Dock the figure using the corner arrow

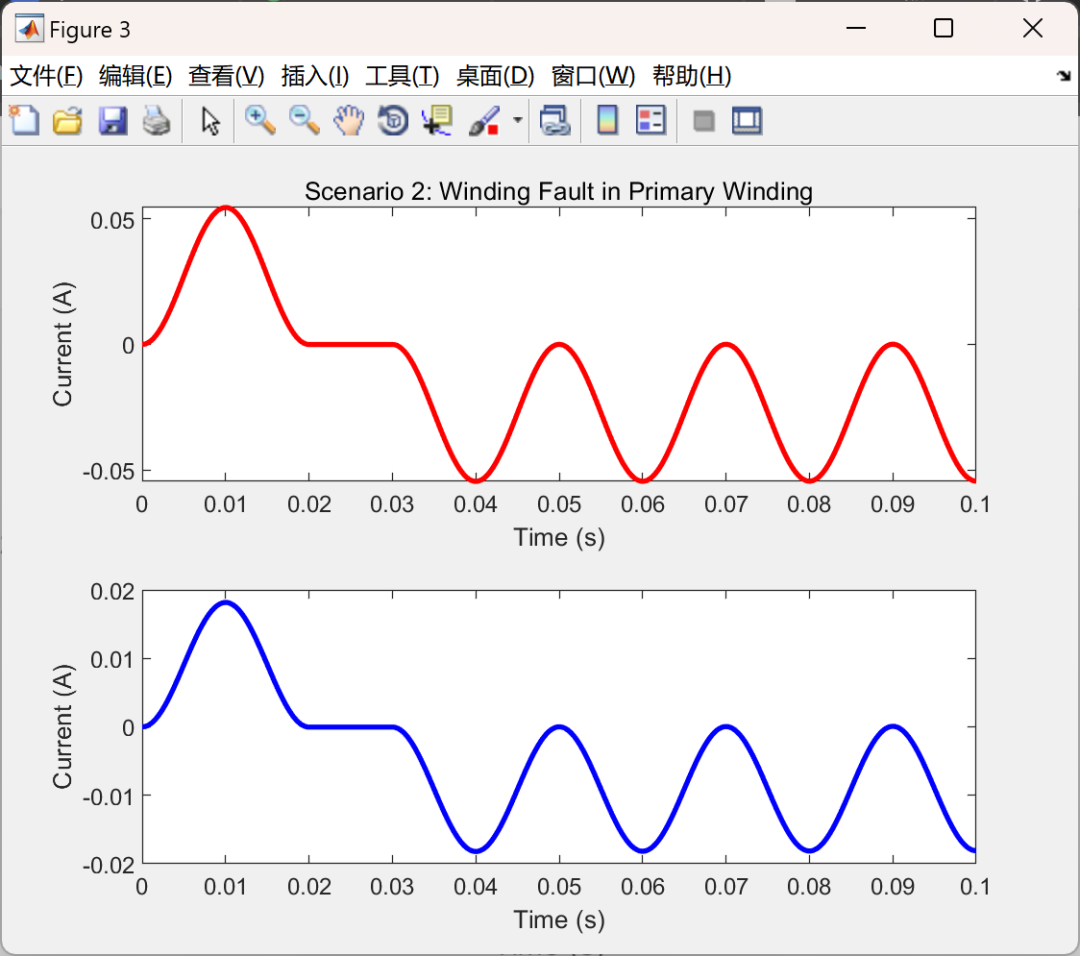coord(1064,76)
